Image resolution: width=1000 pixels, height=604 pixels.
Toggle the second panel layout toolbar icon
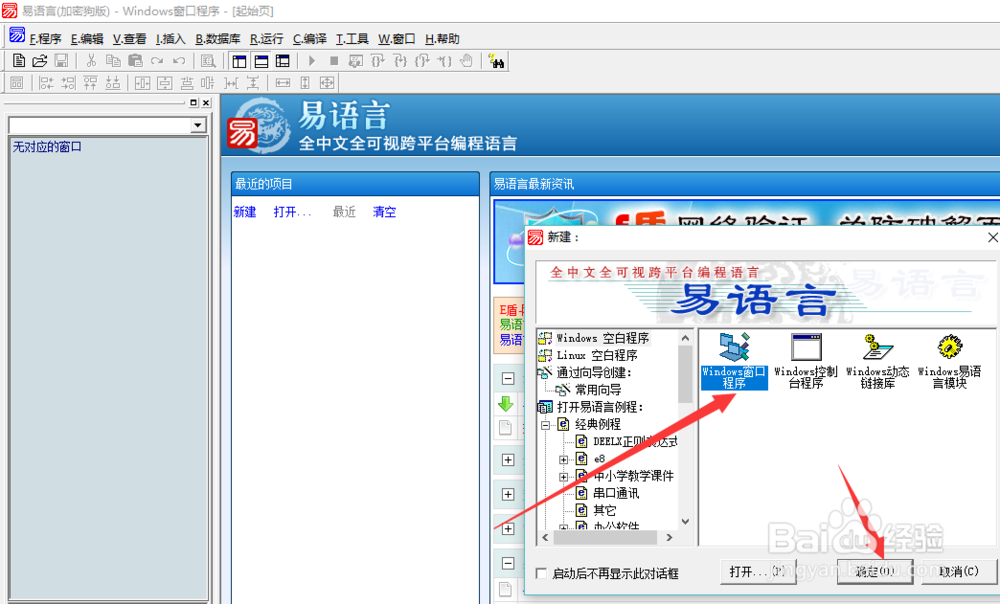[261, 61]
